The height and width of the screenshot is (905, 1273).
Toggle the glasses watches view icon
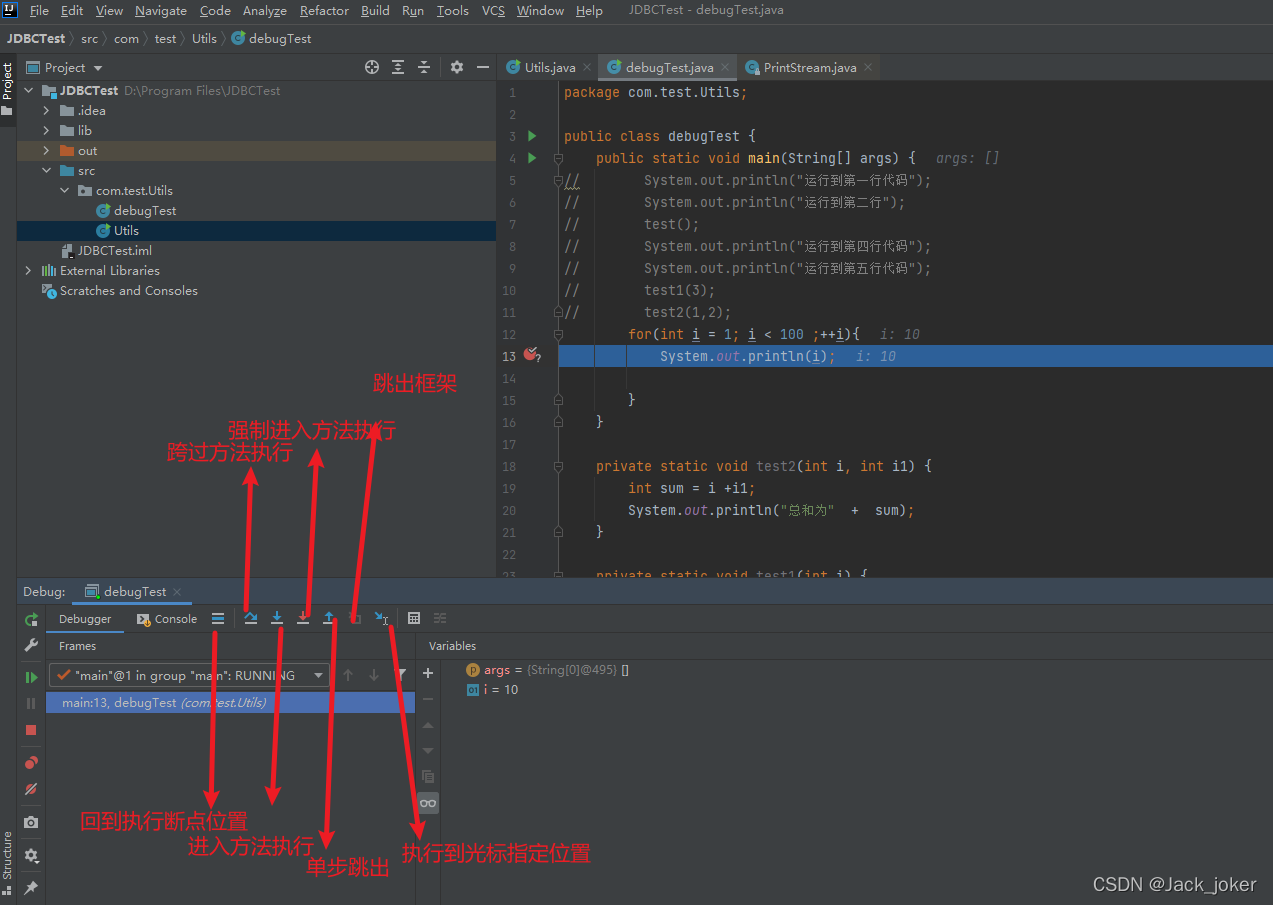tap(428, 802)
